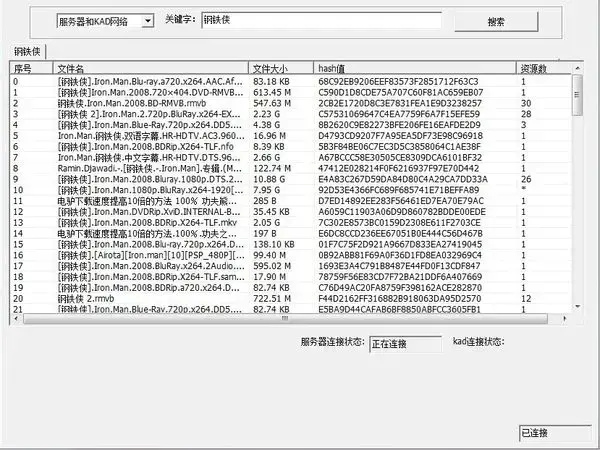Select the 钢铁侠 results tab
Screen dimensions: 600x450
click(27, 52)
